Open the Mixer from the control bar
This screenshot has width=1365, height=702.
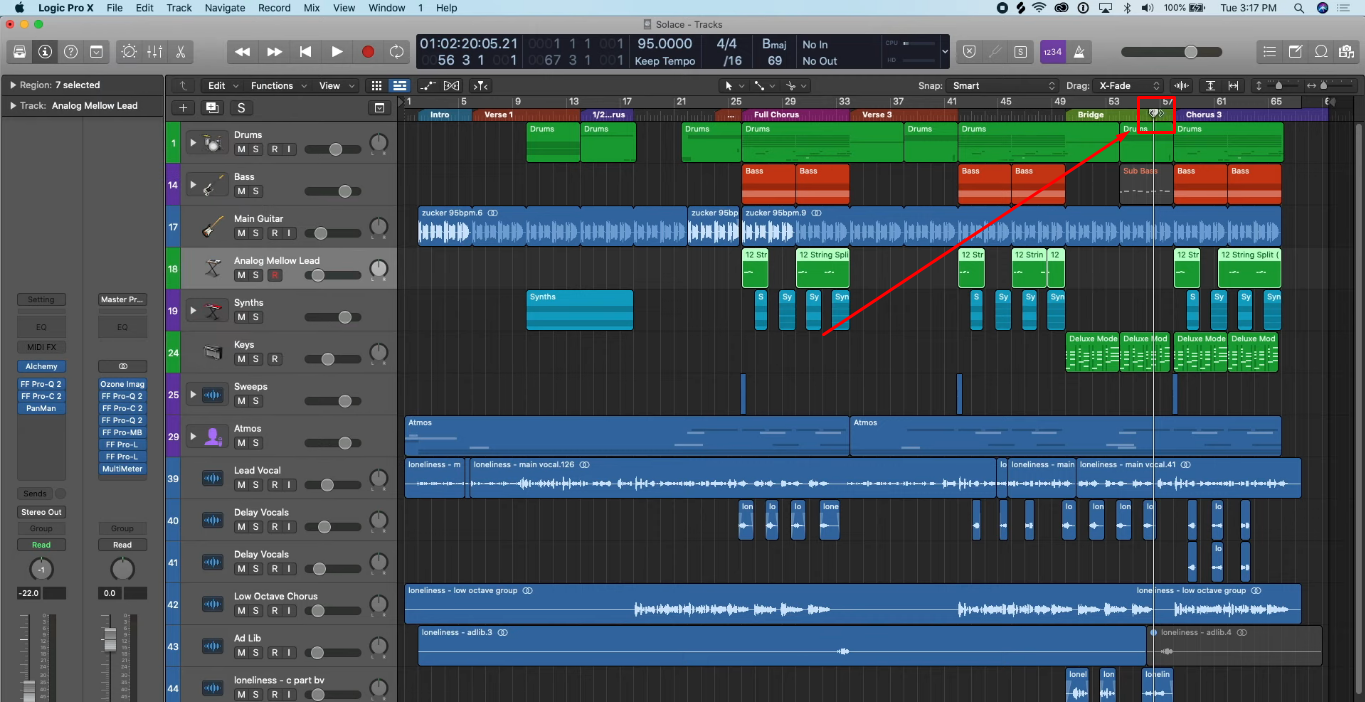[155, 52]
